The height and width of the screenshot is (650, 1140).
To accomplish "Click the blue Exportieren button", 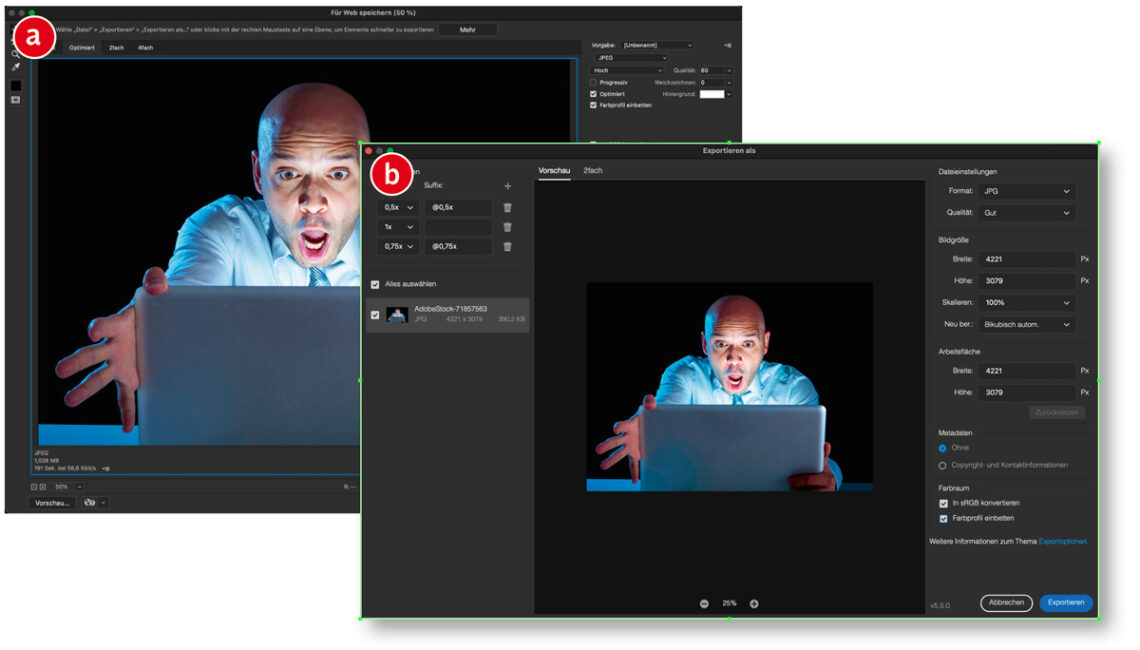I will pos(1066,603).
